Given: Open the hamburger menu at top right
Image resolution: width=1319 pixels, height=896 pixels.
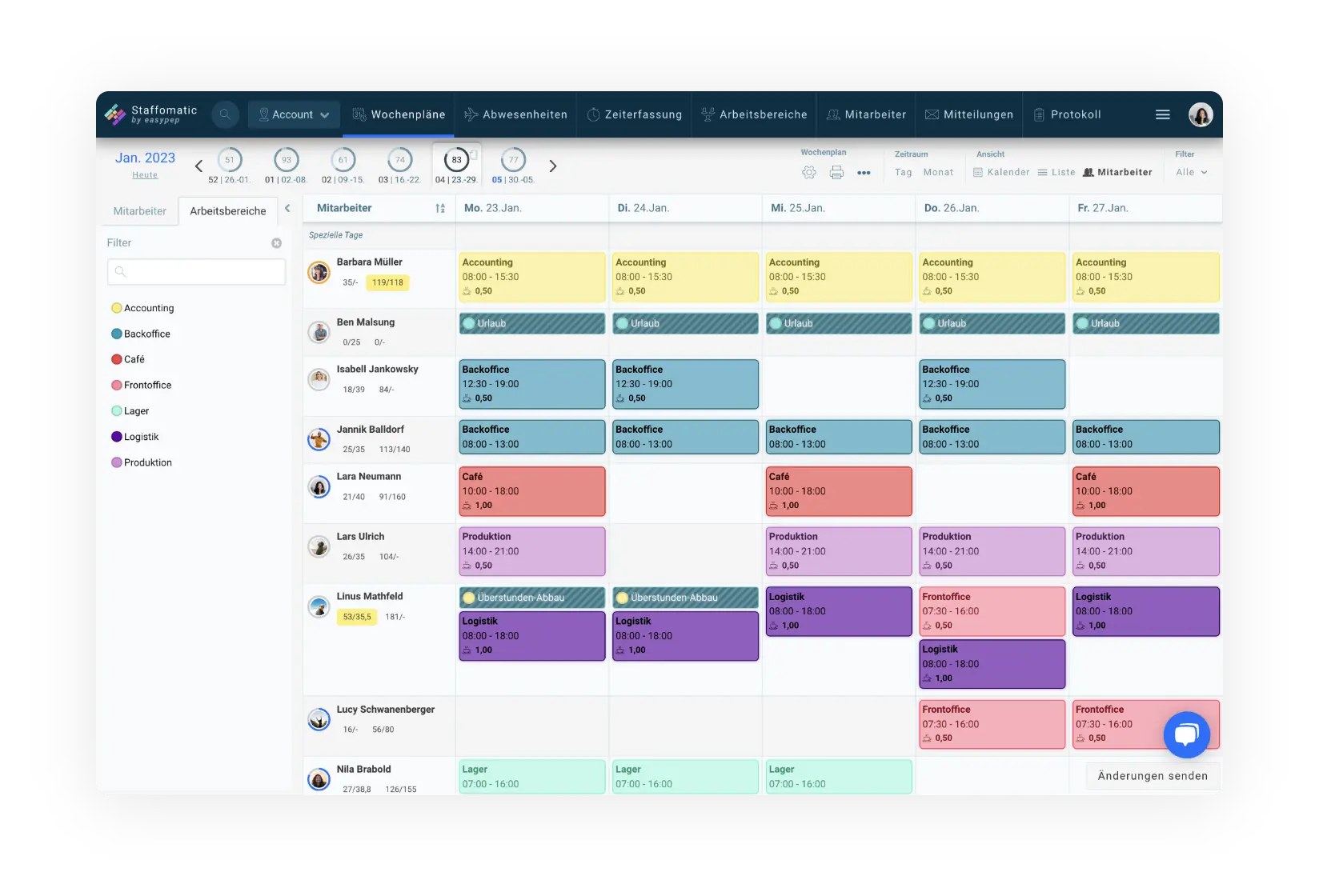Looking at the screenshot, I should (x=1162, y=114).
